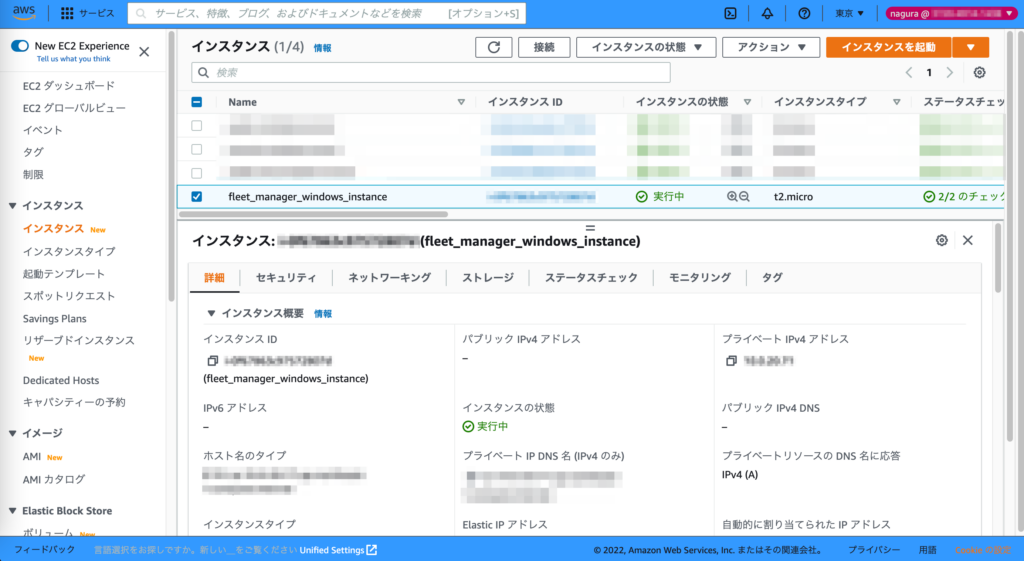Click zoom-in filter icon in fleet_manager row

732,197
